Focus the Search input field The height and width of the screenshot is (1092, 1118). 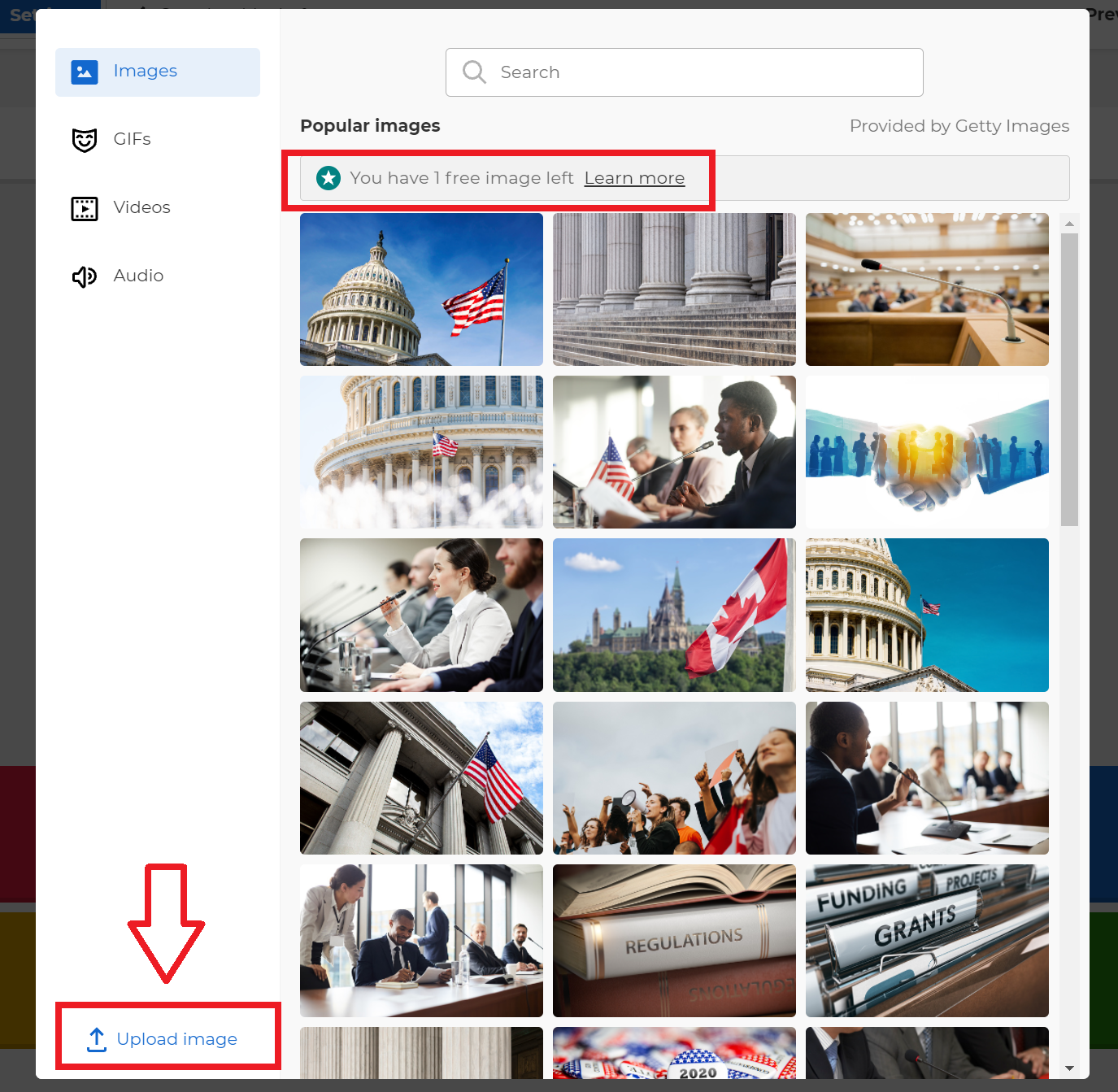(x=685, y=72)
